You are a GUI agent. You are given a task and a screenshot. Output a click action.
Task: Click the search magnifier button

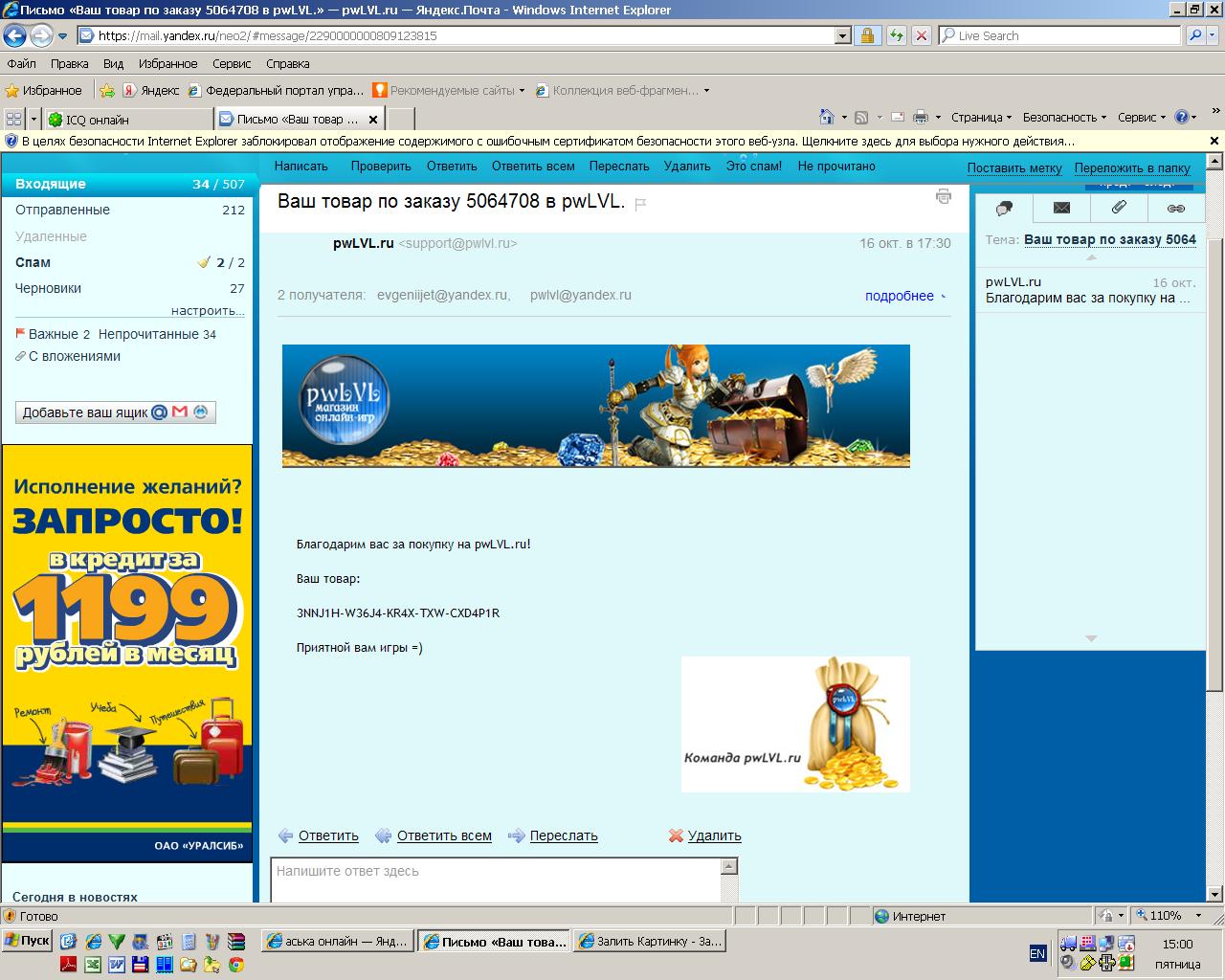(1194, 36)
